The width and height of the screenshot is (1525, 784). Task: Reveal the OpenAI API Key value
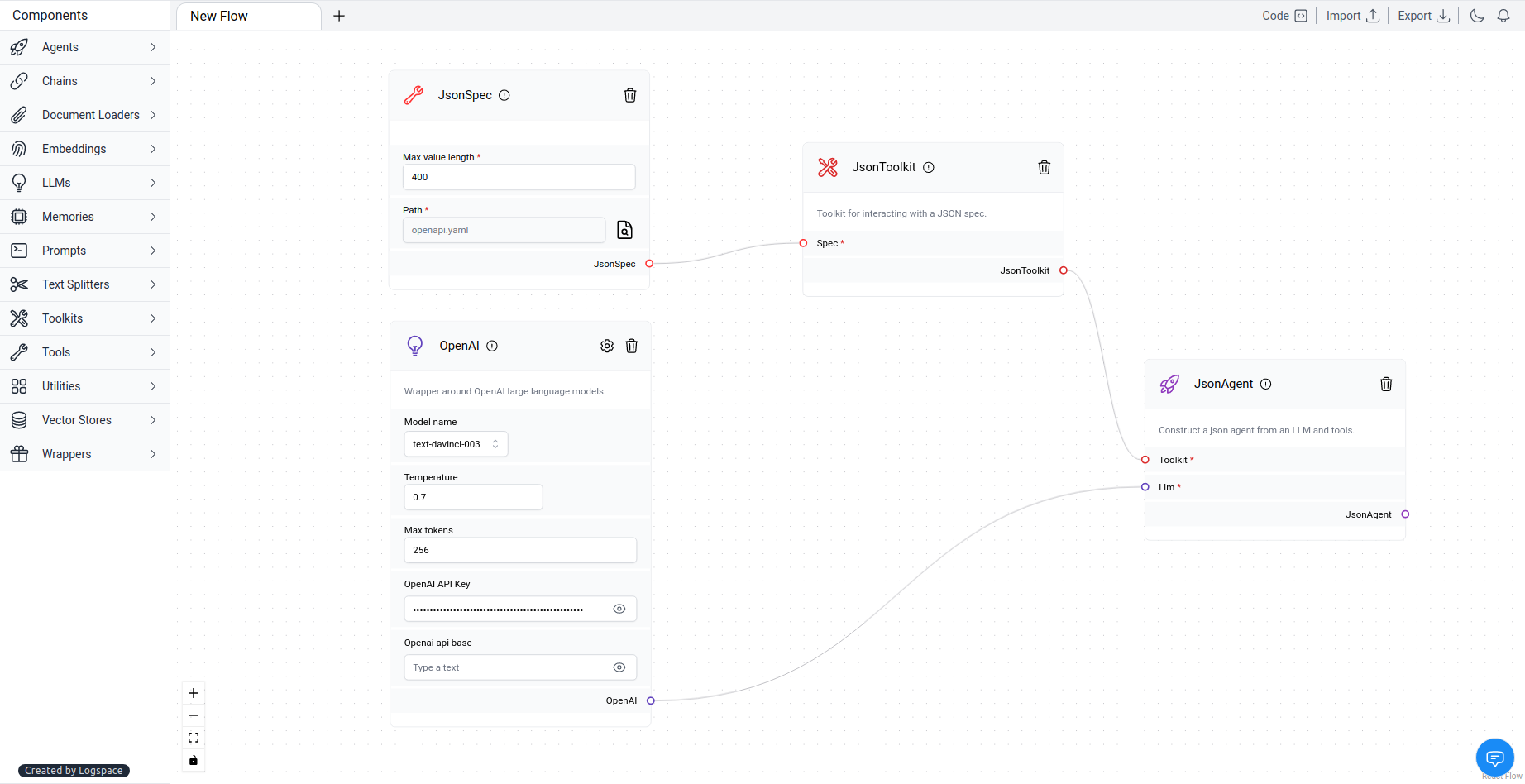(x=619, y=609)
